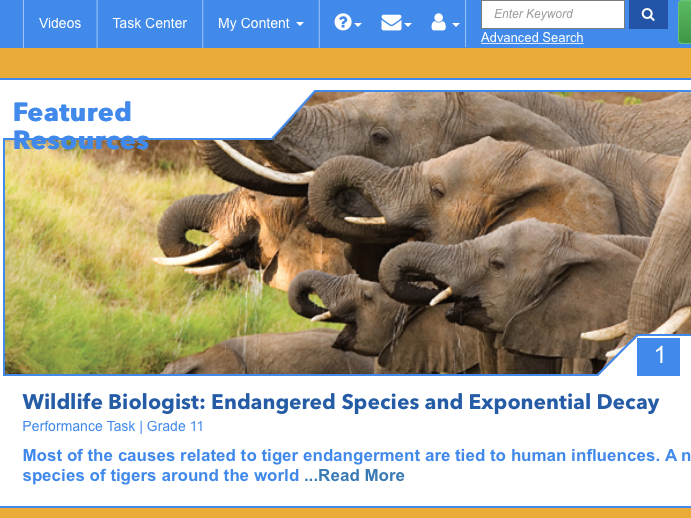
Task: Open Wildlife Biologist resource title link
Action: [341, 402]
